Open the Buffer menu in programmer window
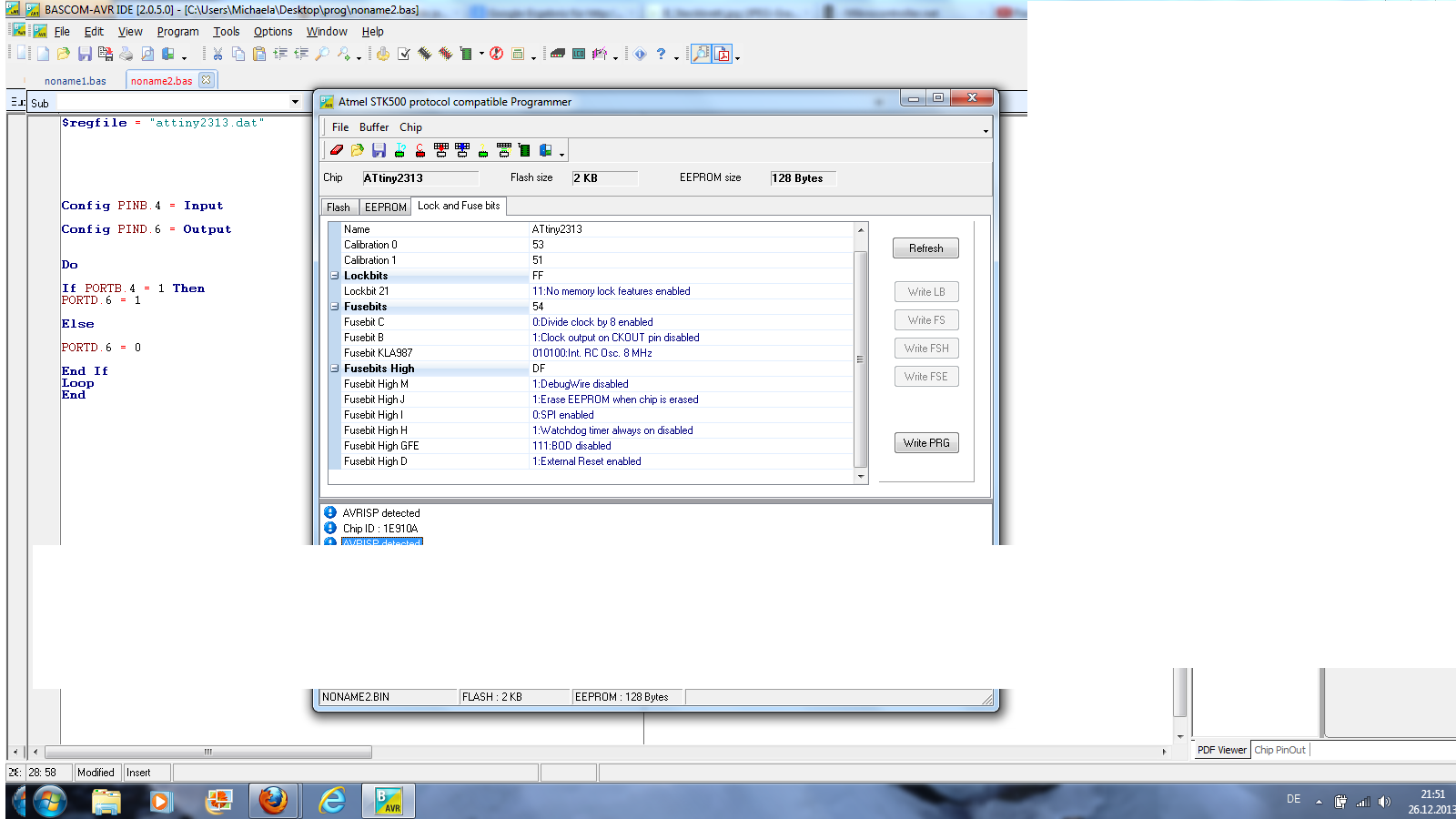Screen dimensions: 1456x819 [x=374, y=127]
